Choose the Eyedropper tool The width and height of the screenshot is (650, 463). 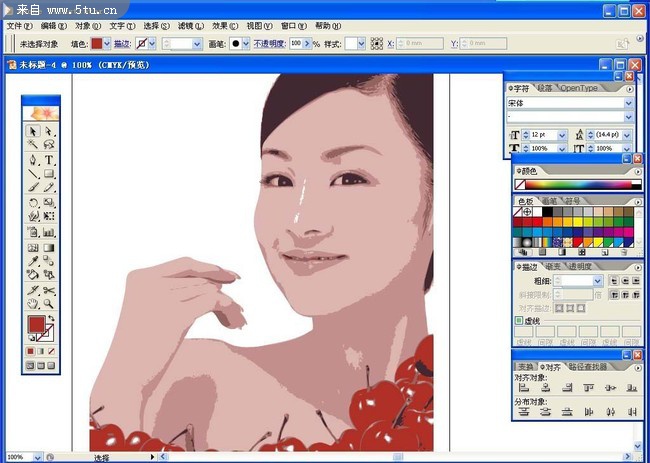pos(33,261)
